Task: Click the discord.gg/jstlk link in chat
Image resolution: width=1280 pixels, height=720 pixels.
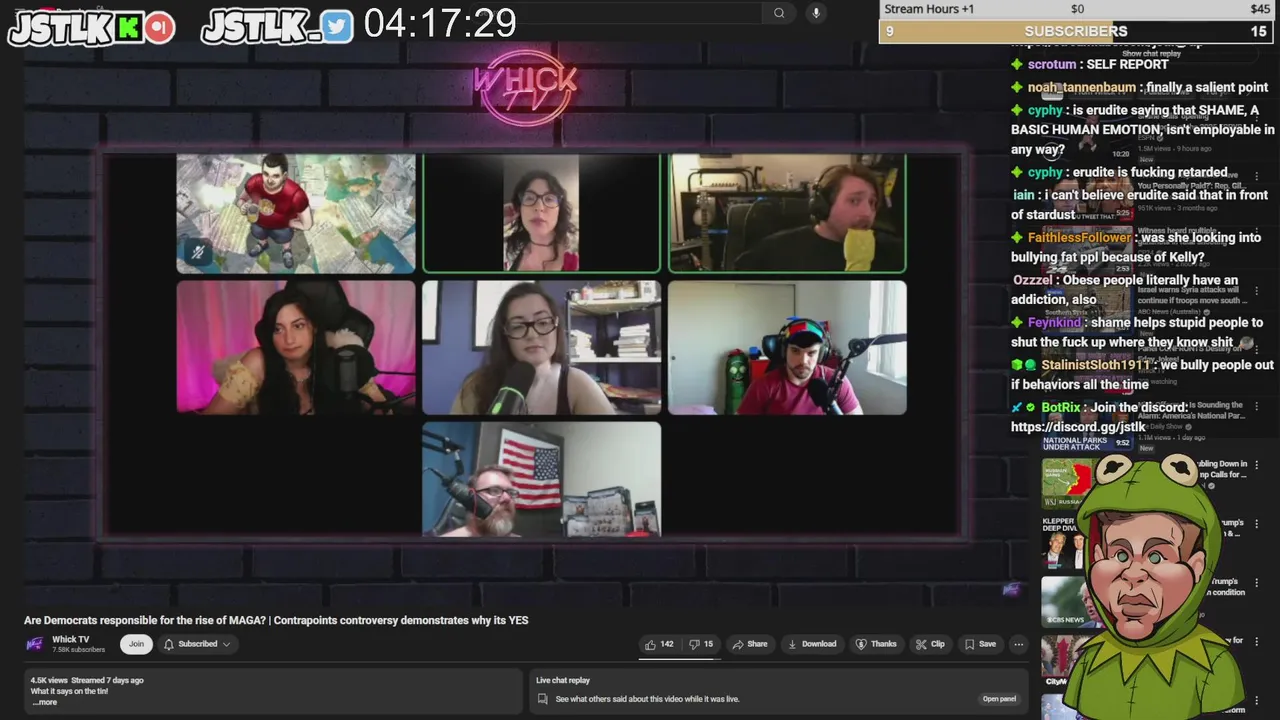Action: [1080, 426]
